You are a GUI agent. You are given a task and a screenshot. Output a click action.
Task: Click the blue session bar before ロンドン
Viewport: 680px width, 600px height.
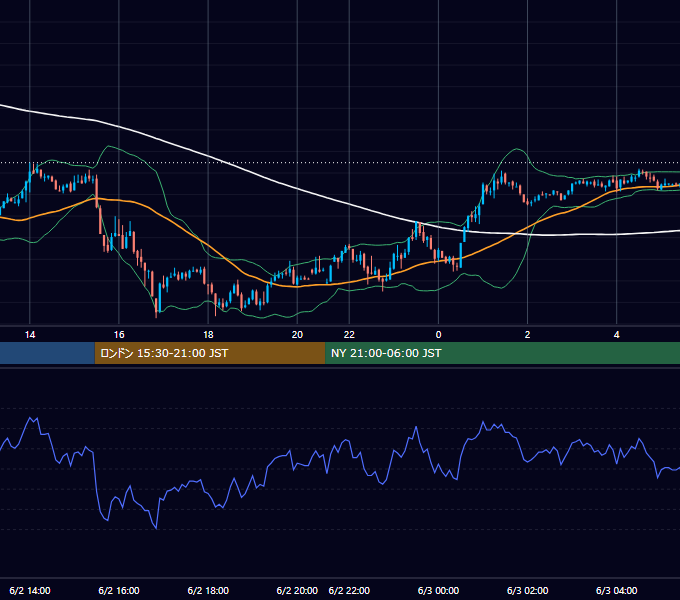click(47, 353)
